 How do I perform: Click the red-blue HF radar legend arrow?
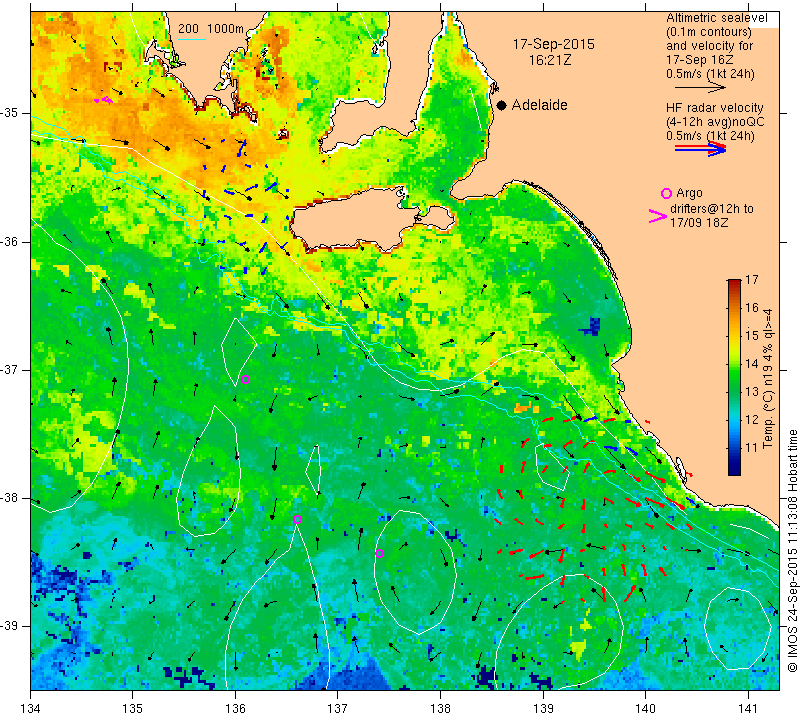coord(700,149)
